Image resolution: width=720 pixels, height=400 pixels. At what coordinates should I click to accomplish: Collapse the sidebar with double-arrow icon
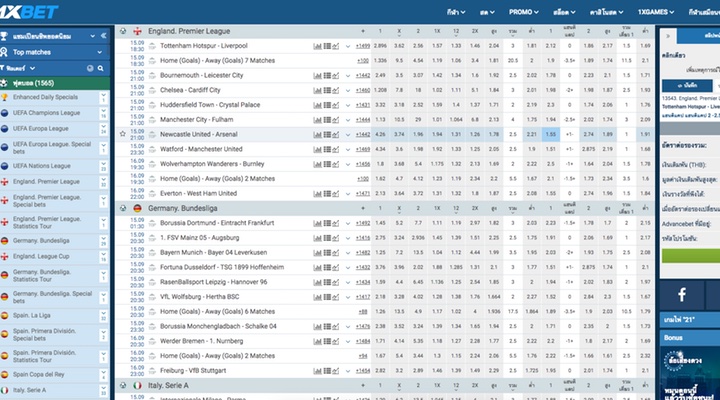[x=104, y=36]
